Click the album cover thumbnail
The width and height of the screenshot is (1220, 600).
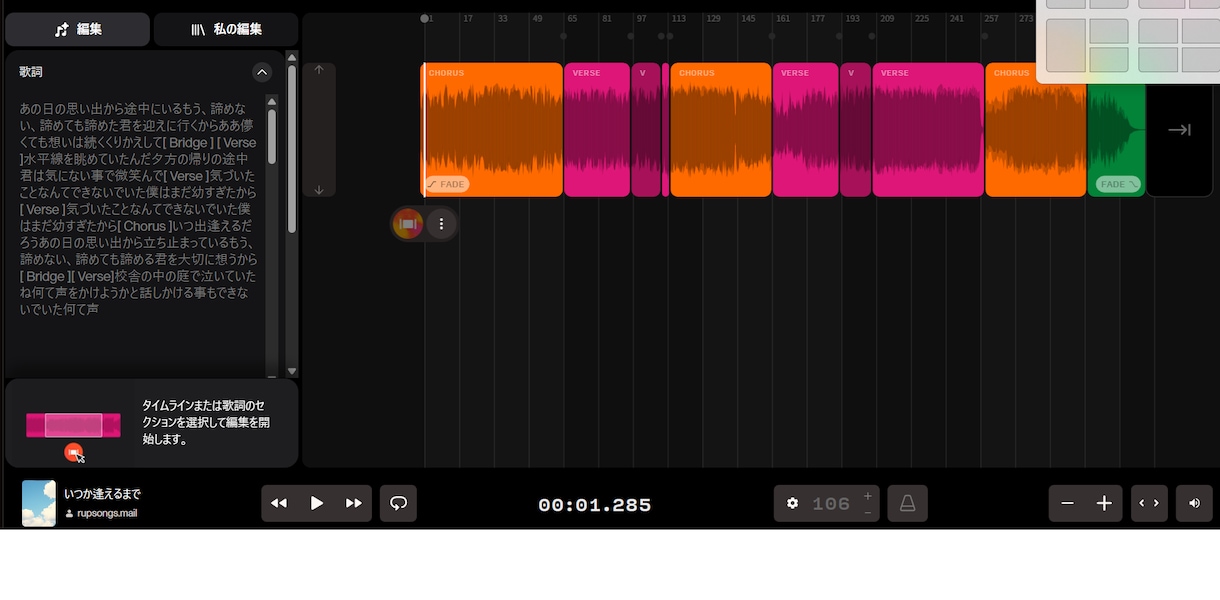39,503
